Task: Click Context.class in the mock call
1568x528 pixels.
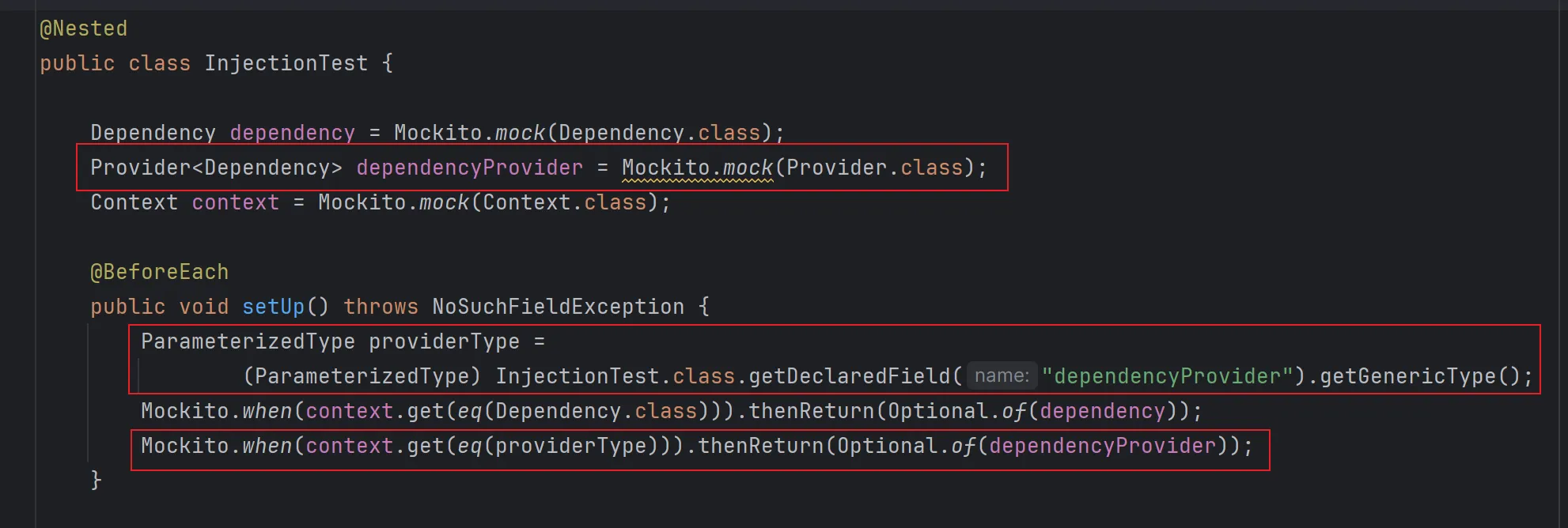Action: click(564, 202)
